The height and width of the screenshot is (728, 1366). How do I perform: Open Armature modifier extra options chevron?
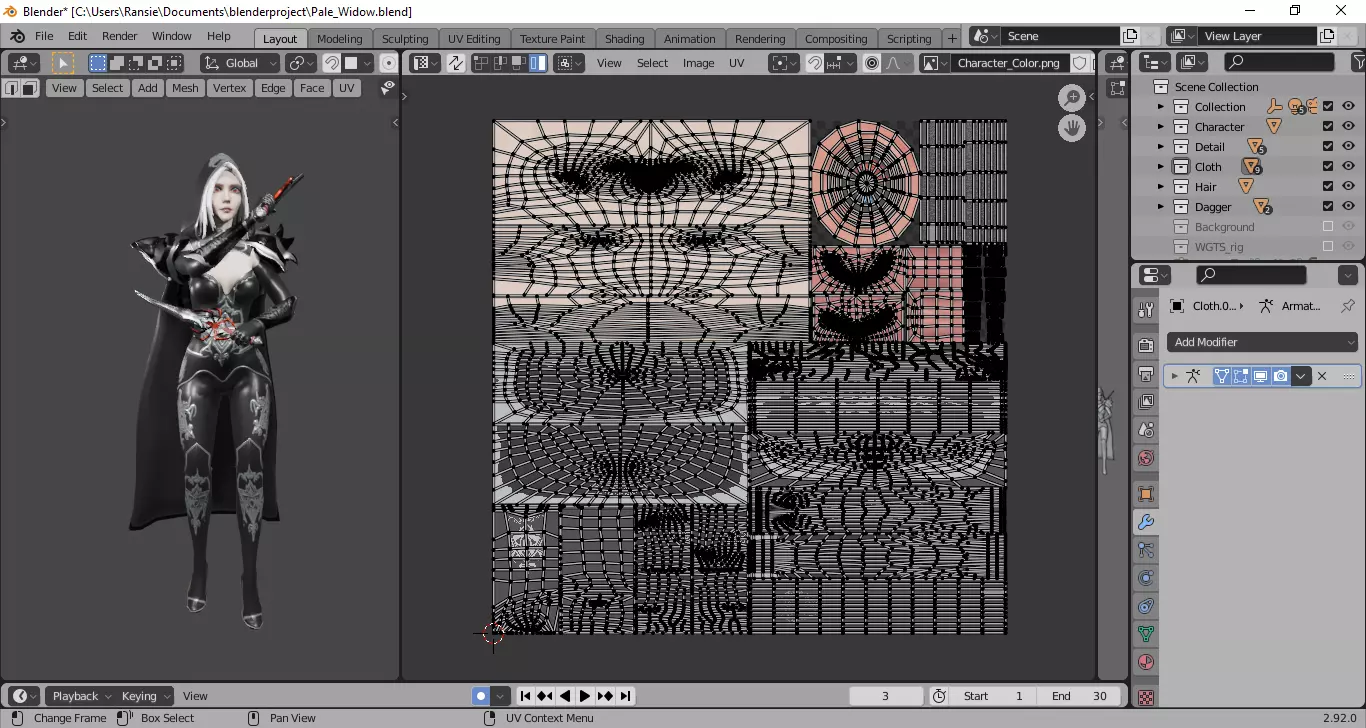pyautogui.click(x=1301, y=376)
